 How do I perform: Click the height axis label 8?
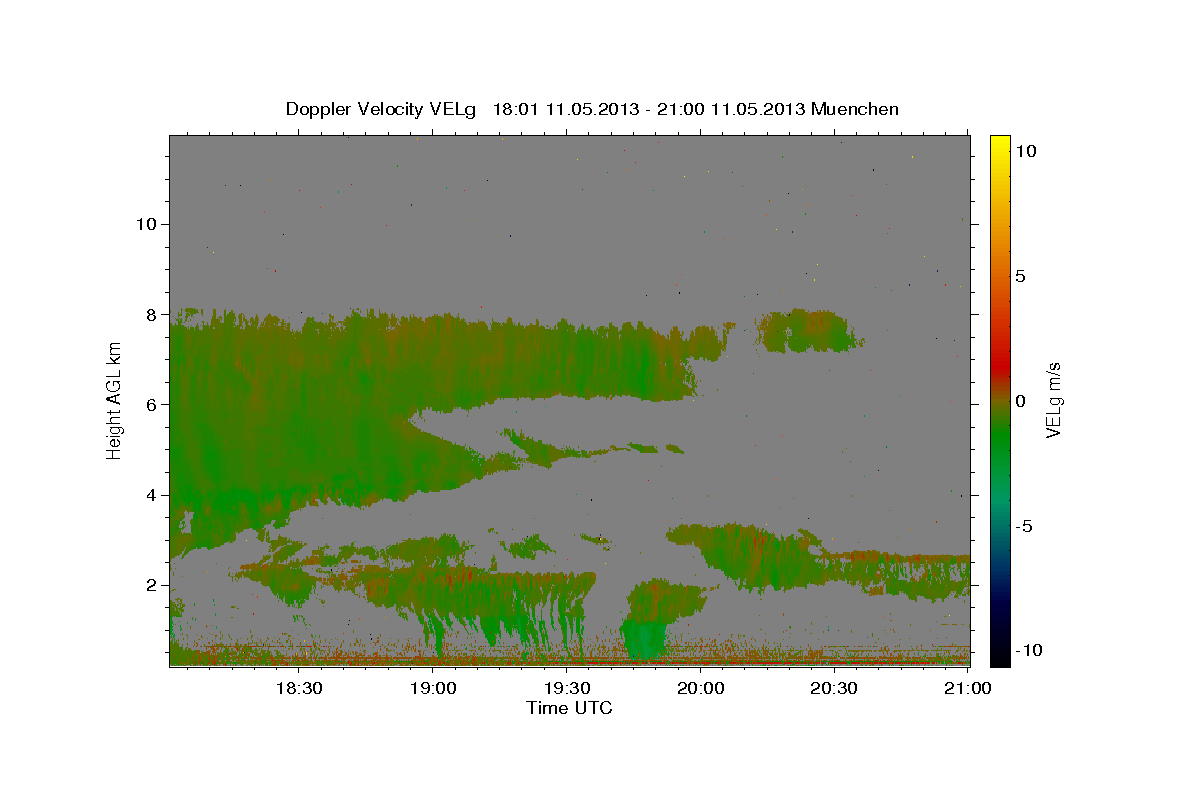pyautogui.click(x=149, y=314)
